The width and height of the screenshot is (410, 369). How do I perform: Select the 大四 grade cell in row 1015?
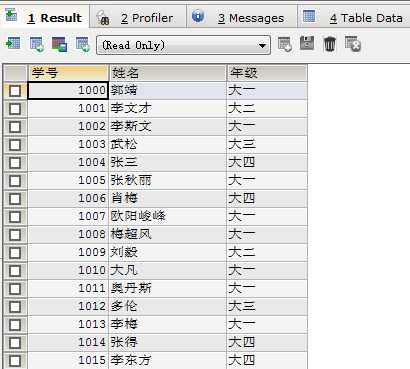(x=267, y=360)
